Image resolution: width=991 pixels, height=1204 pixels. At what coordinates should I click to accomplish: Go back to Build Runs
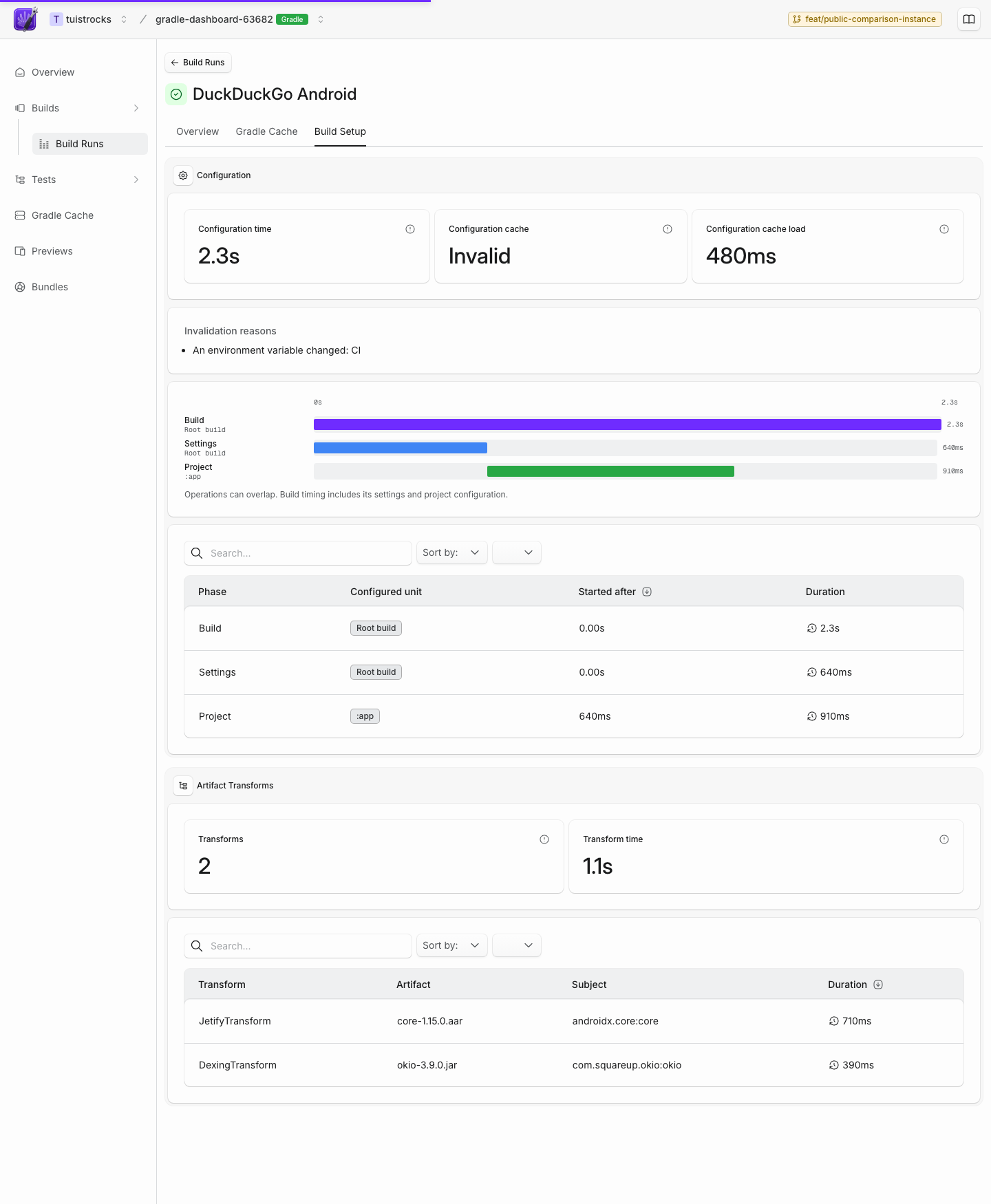coord(198,63)
